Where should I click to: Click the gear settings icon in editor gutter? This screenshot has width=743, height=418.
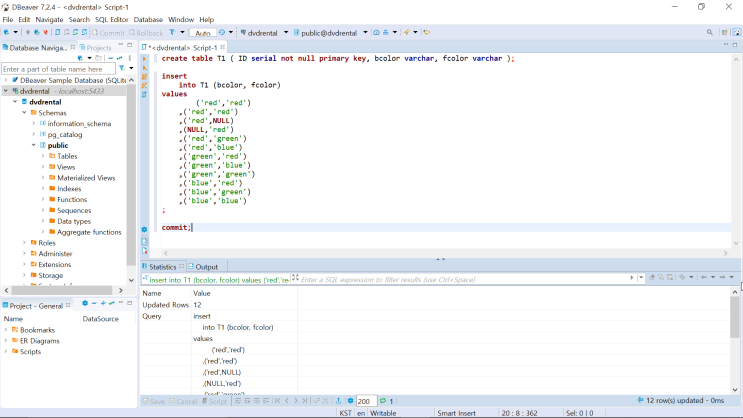pos(145,230)
